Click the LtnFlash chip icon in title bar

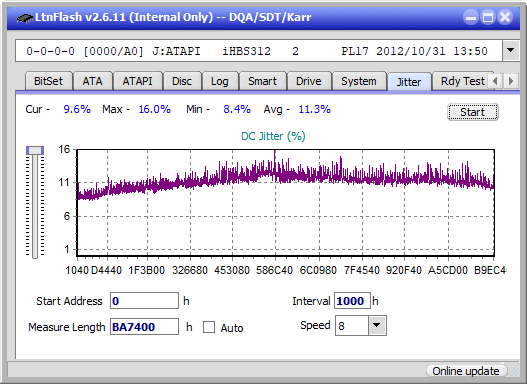[25, 18]
